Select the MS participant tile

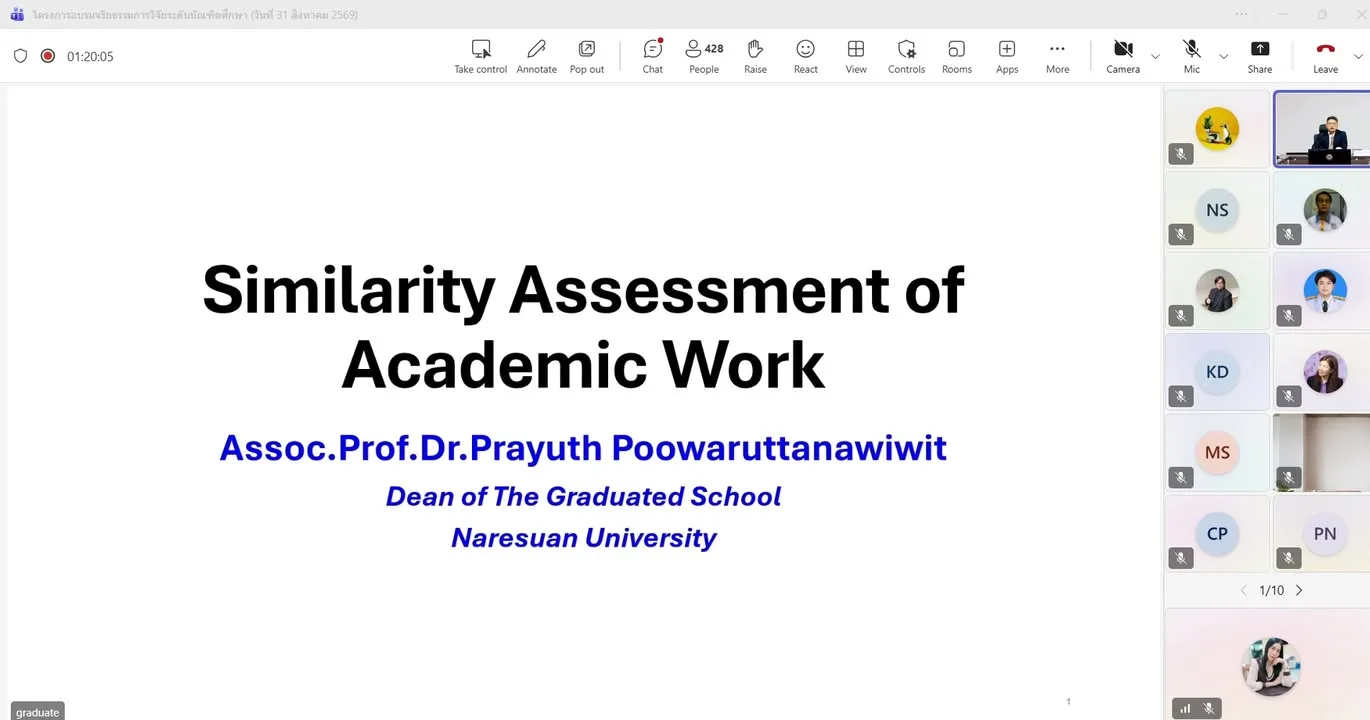(1217, 452)
